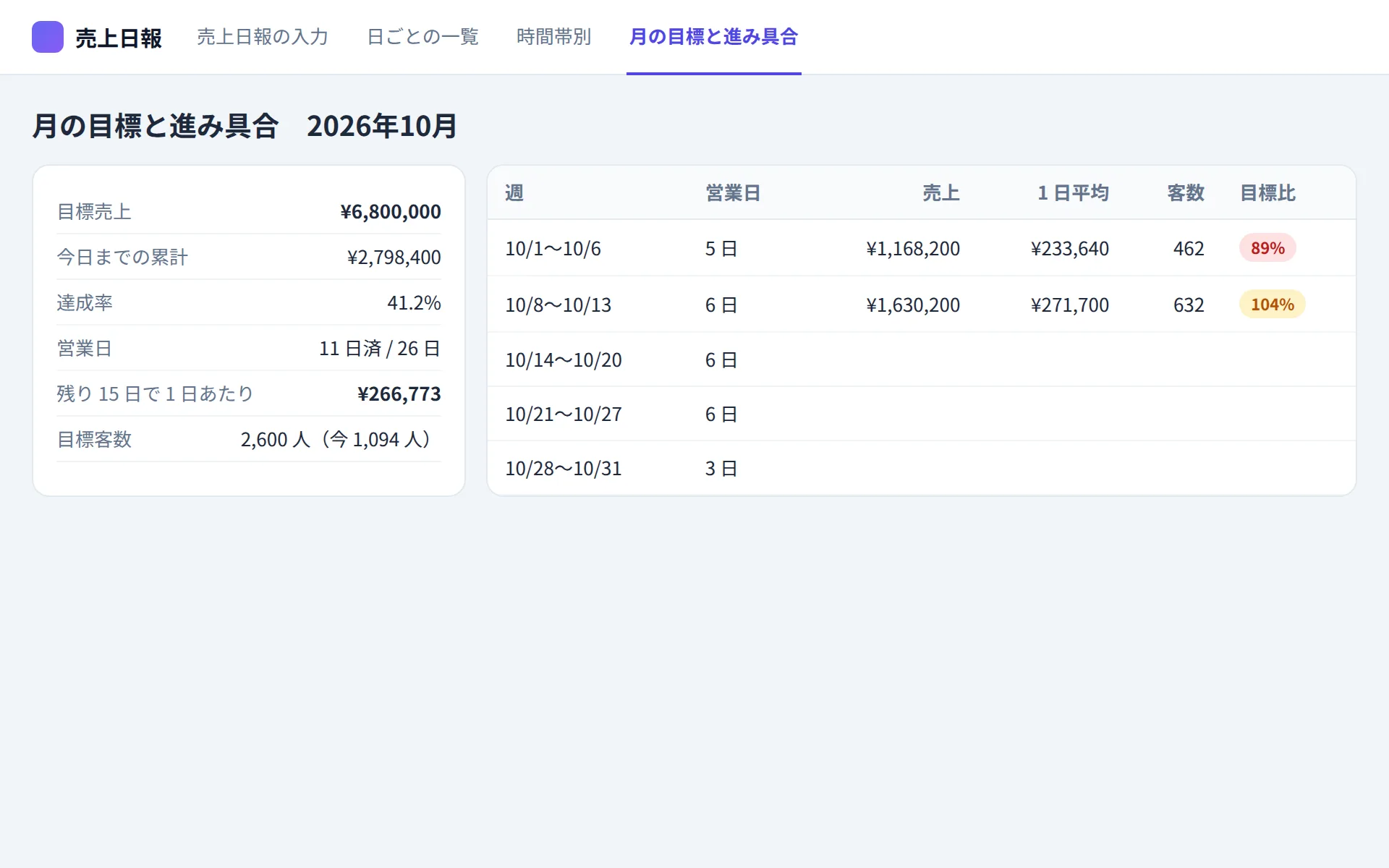Select the 10/21〜10/27 week row
Screen dimensions: 1389x868
point(921,414)
